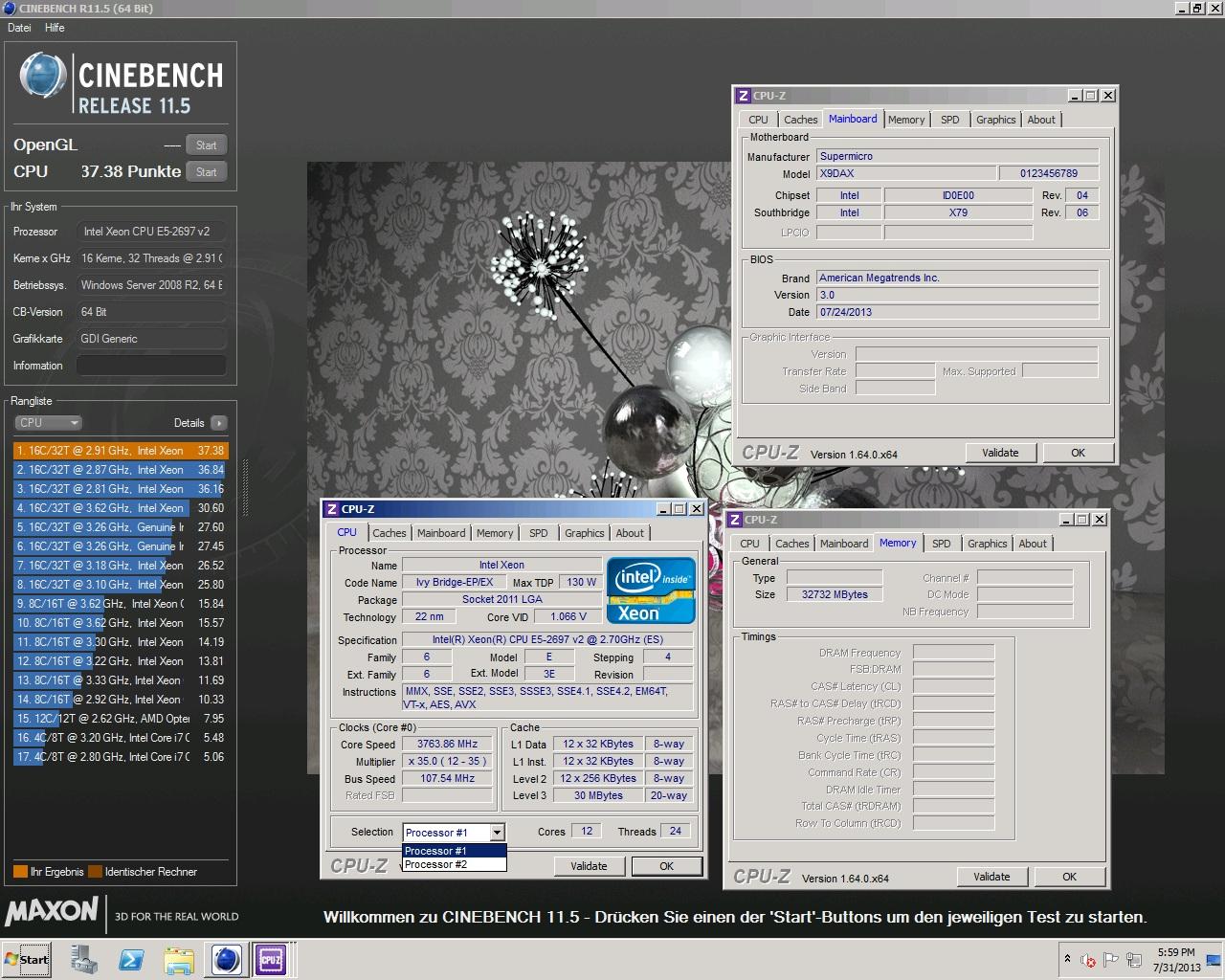The height and width of the screenshot is (980, 1225).
Task: Click the memory Size 32732 MBytes value
Action: pos(835,594)
